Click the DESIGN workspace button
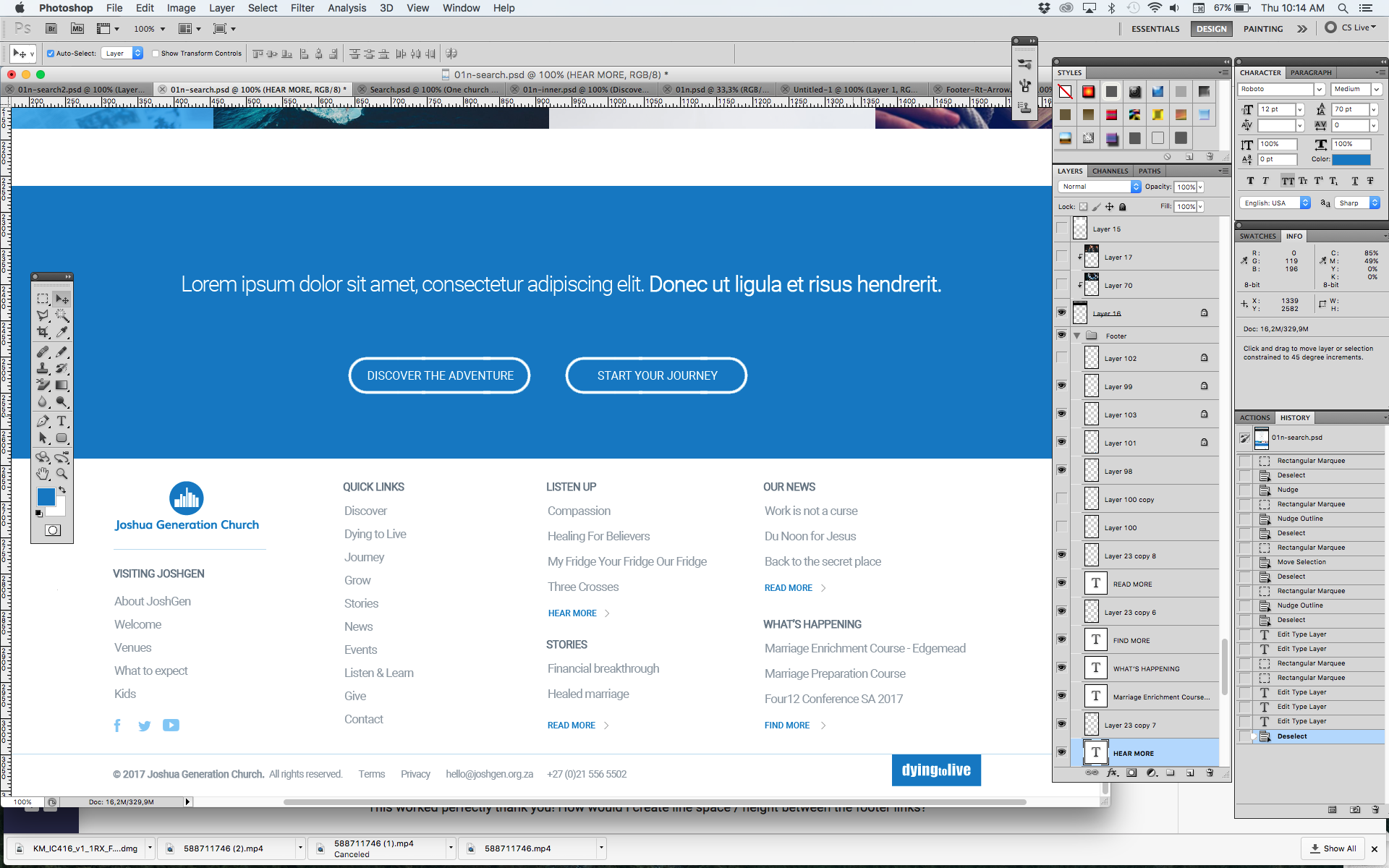This screenshot has height=868, width=1389. pyautogui.click(x=1211, y=29)
